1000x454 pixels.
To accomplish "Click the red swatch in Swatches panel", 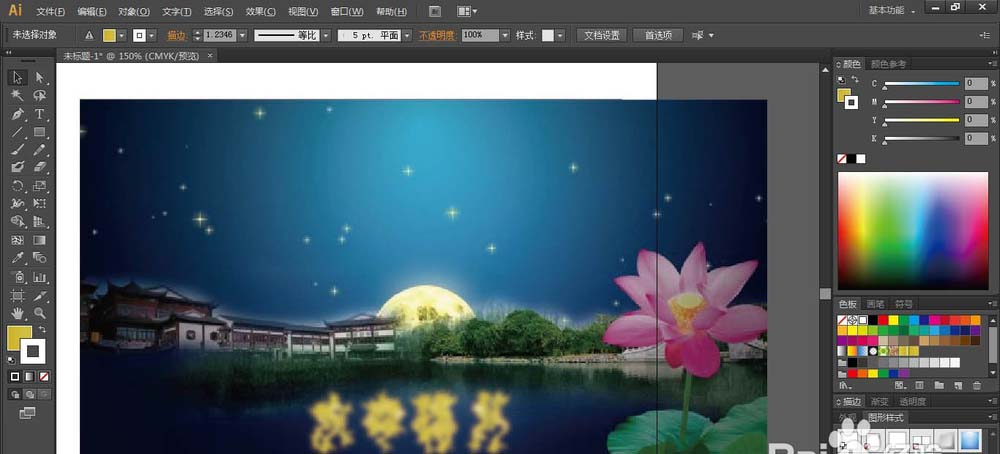I will [883, 320].
